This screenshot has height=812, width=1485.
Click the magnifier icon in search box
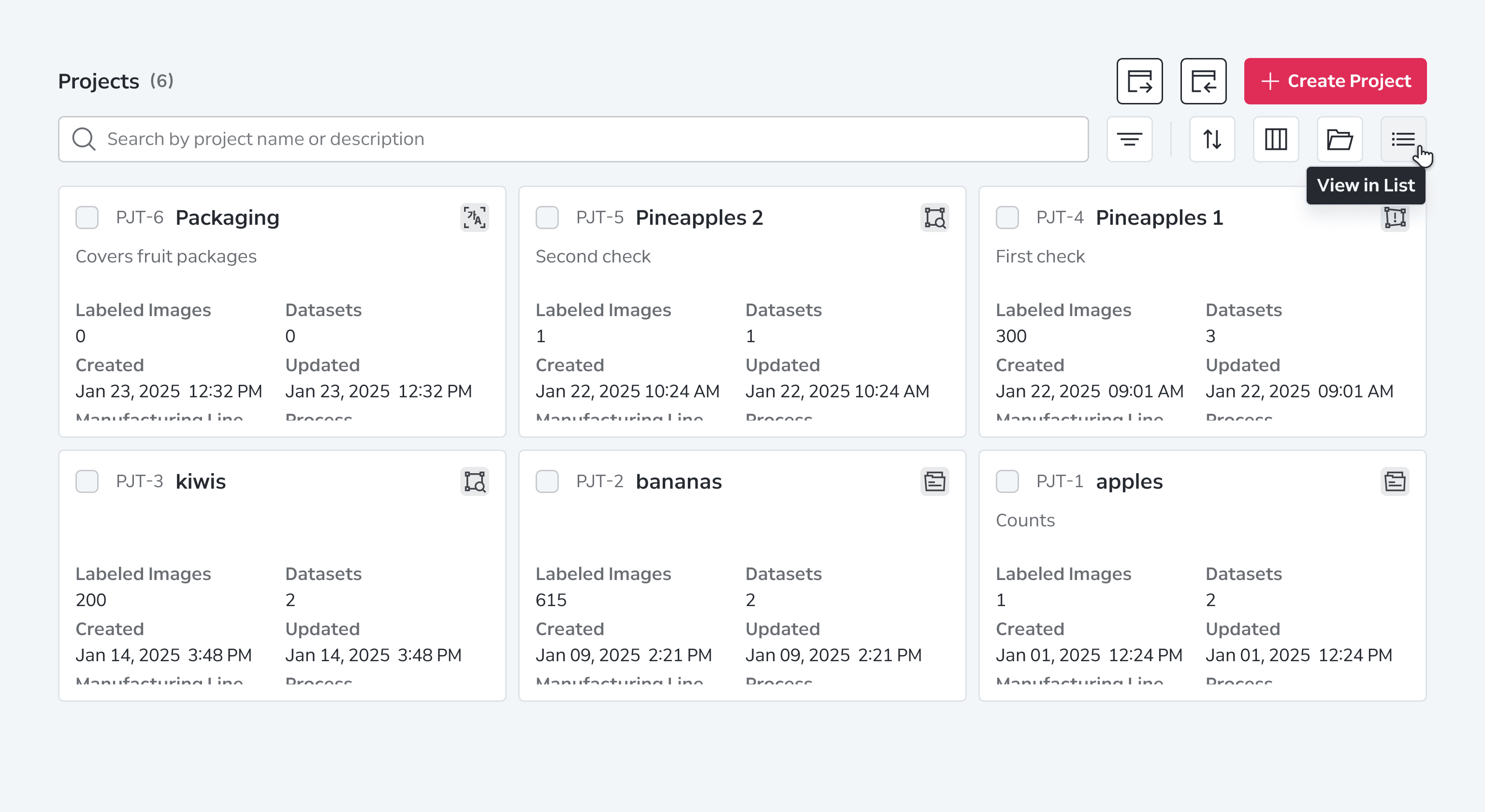coord(84,140)
